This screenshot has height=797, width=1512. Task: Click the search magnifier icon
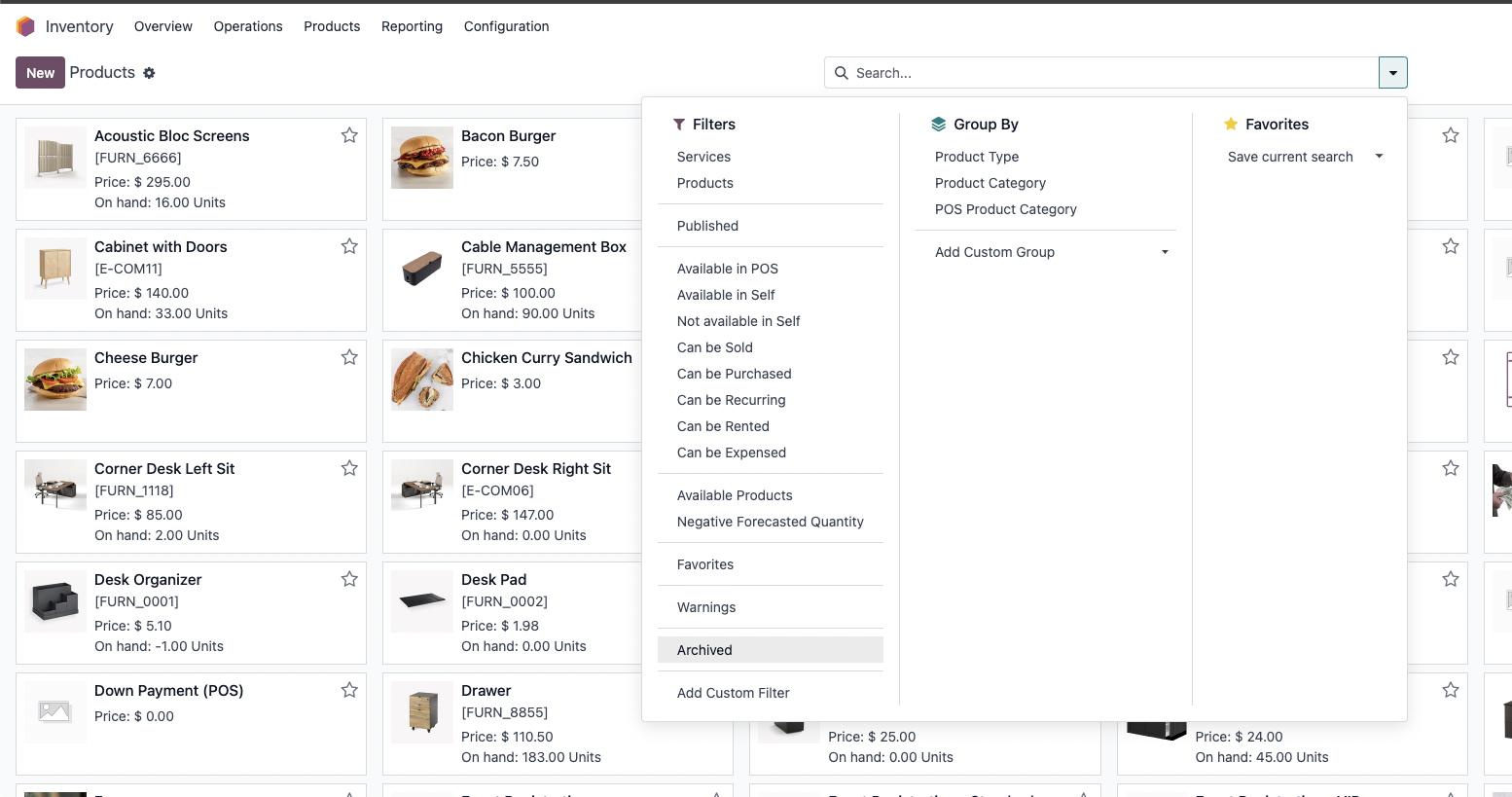[842, 73]
